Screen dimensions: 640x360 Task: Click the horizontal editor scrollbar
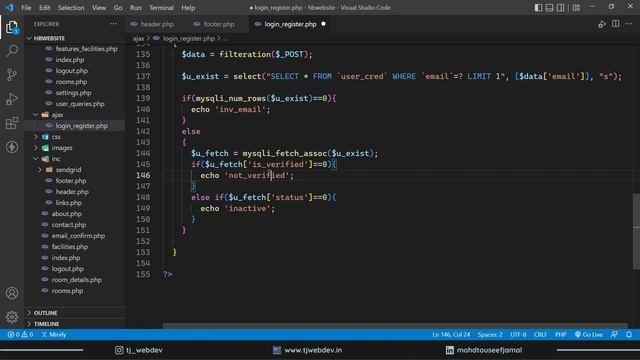coord(395,326)
